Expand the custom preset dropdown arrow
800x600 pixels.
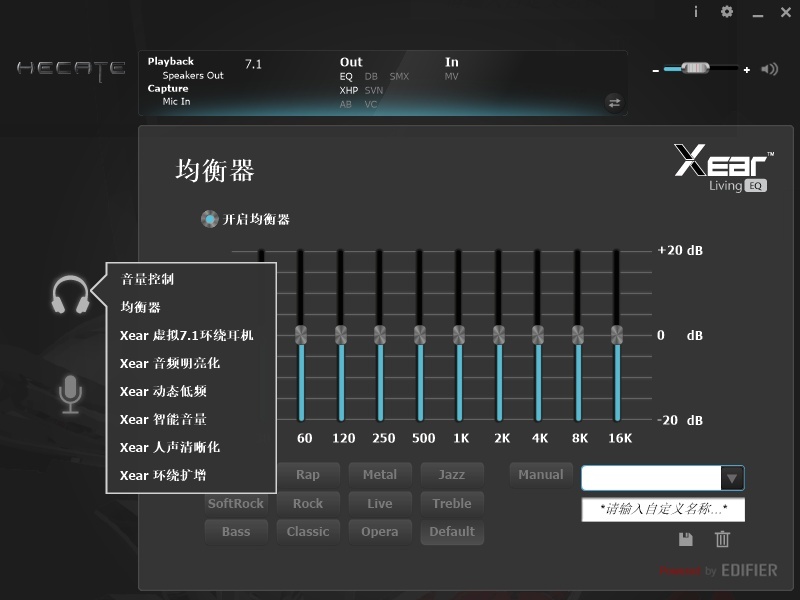[x=732, y=478]
